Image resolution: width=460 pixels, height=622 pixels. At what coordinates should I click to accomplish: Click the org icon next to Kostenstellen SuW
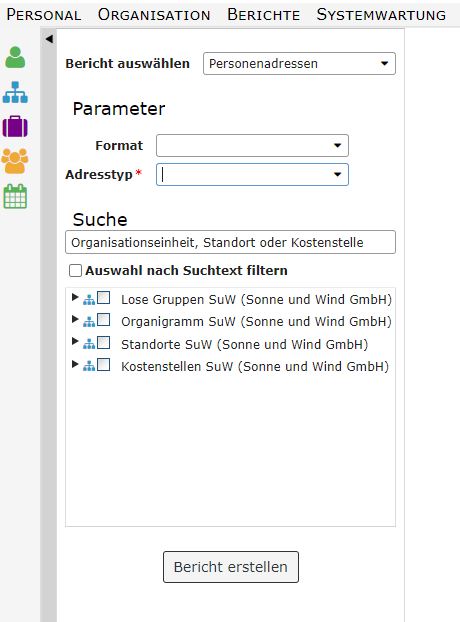point(89,366)
